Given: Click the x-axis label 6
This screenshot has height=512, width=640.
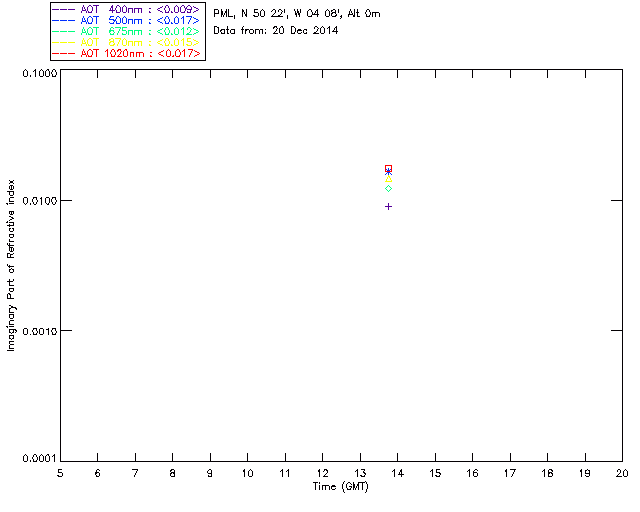Looking at the screenshot, I should pos(98,473).
